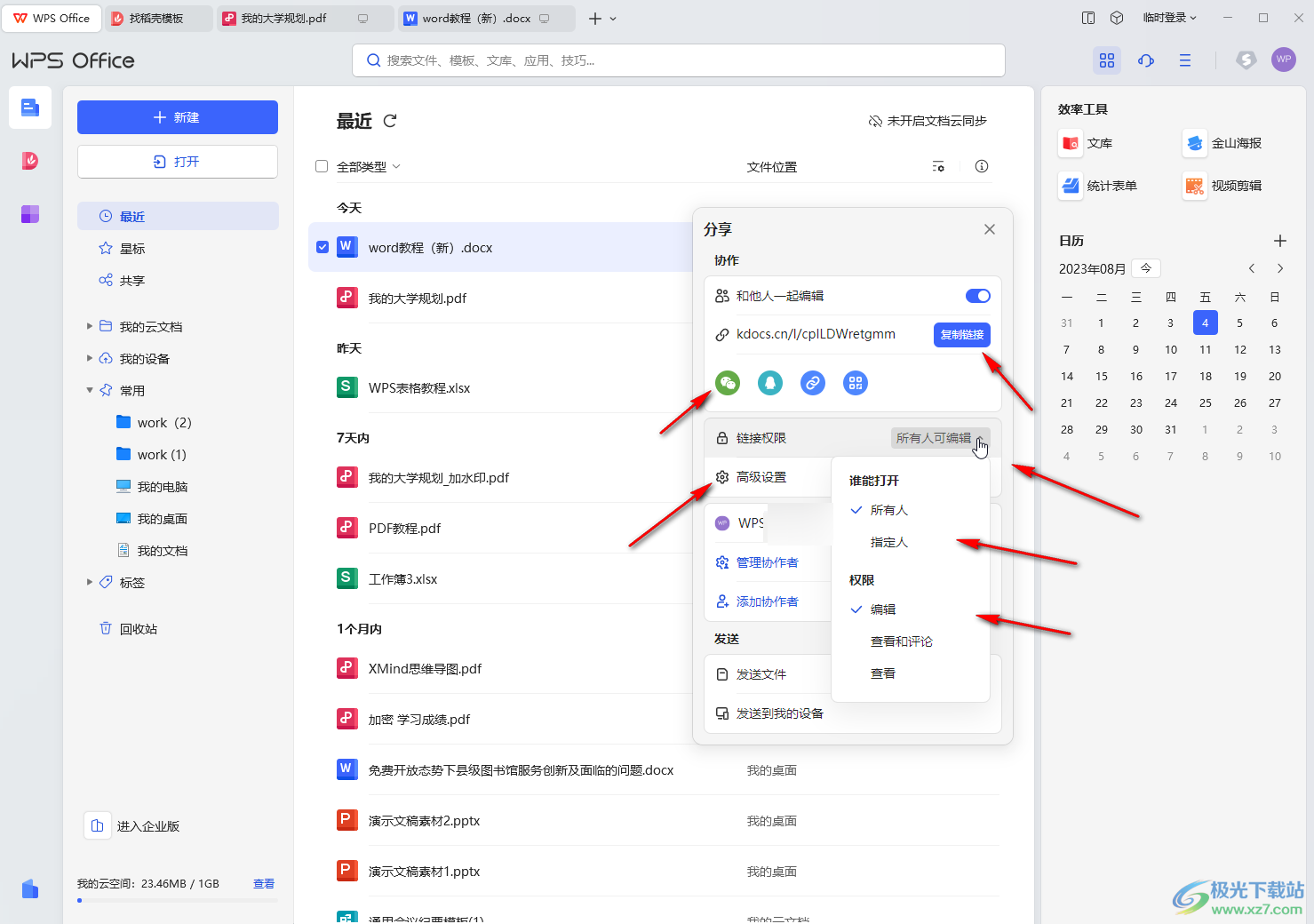Image resolution: width=1314 pixels, height=924 pixels.
Task: Open 视频剪辑 tool
Action: (1222, 186)
